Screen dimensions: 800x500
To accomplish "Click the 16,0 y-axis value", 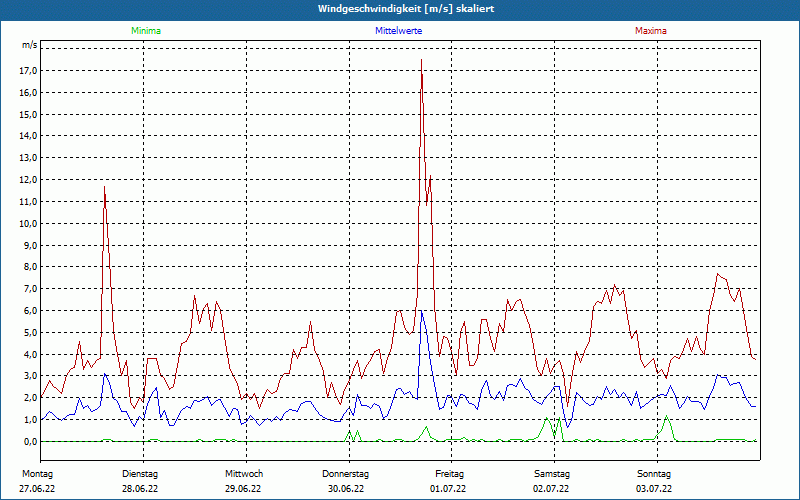I will (x=29, y=93).
